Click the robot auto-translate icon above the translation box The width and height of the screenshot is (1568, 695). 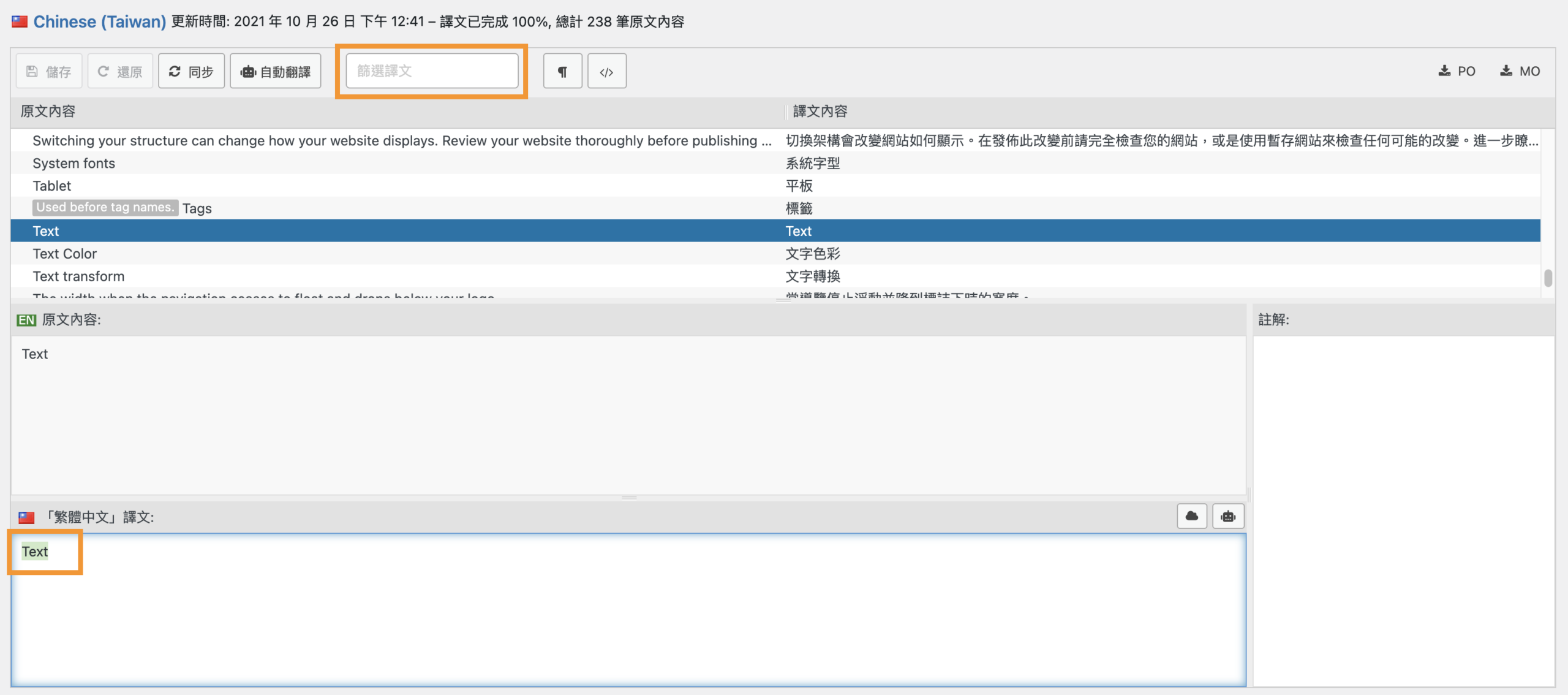click(1227, 516)
